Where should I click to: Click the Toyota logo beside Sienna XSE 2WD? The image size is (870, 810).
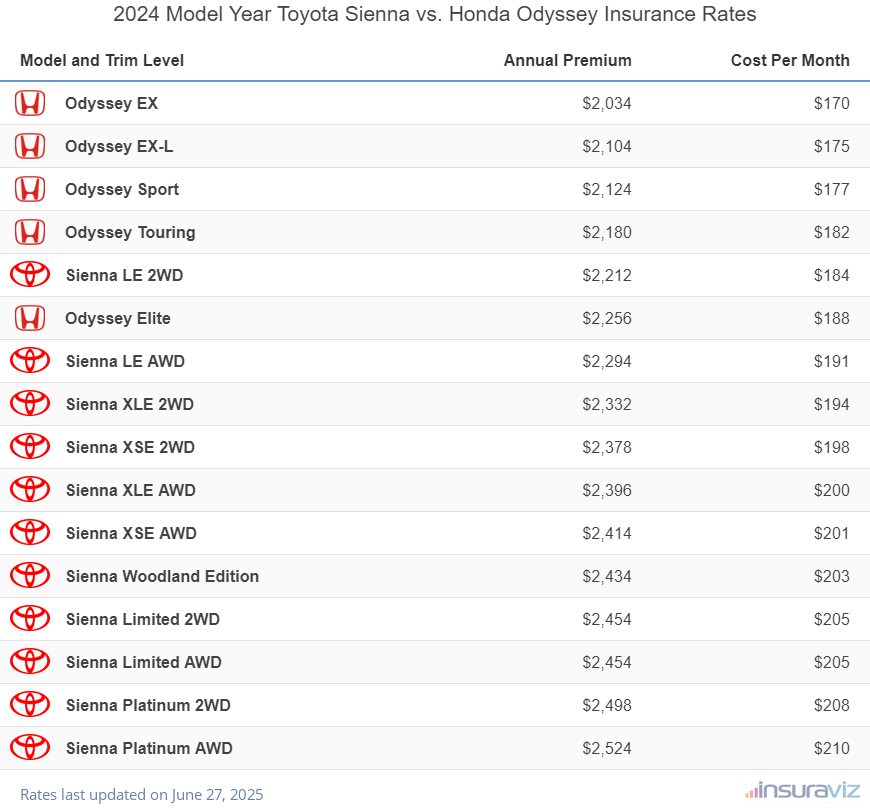coord(30,447)
